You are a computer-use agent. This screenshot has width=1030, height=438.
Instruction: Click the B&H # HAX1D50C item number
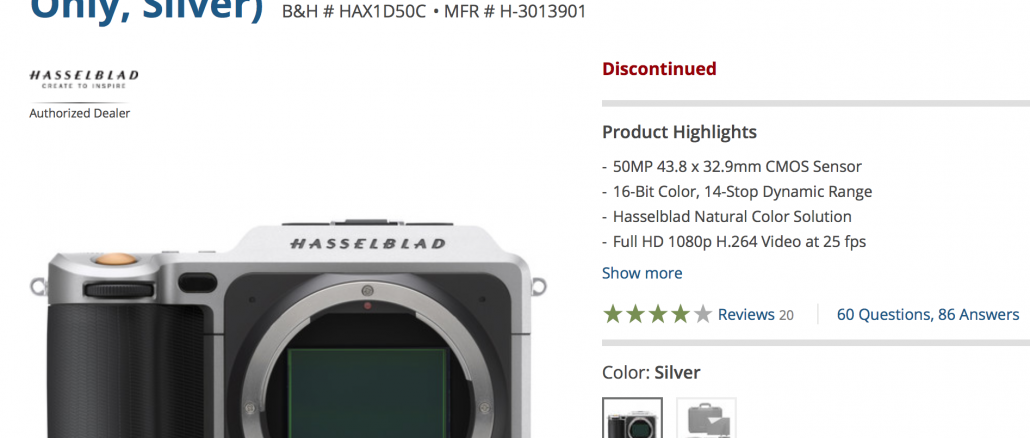point(354,12)
